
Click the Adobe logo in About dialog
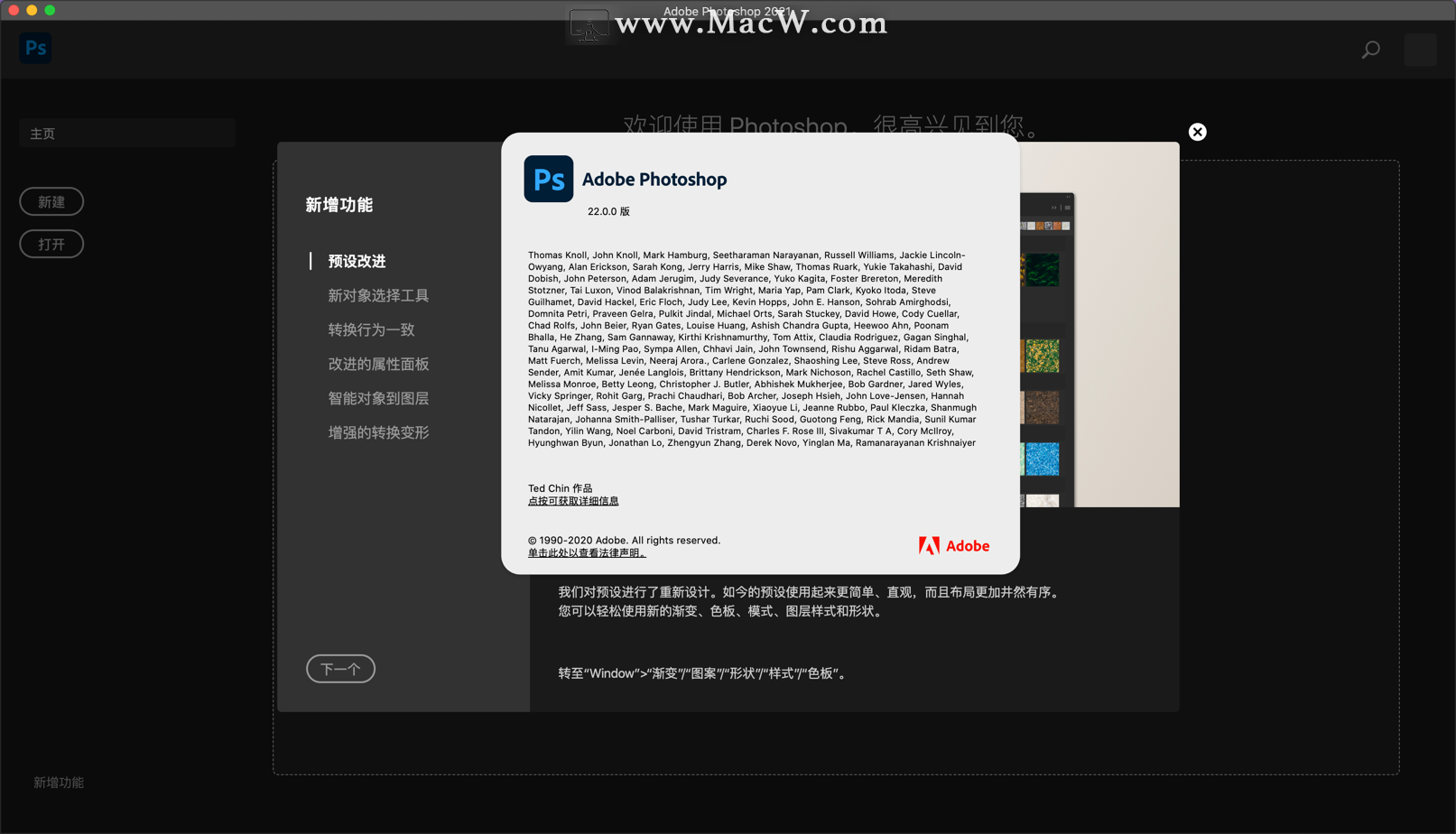[x=954, y=545]
